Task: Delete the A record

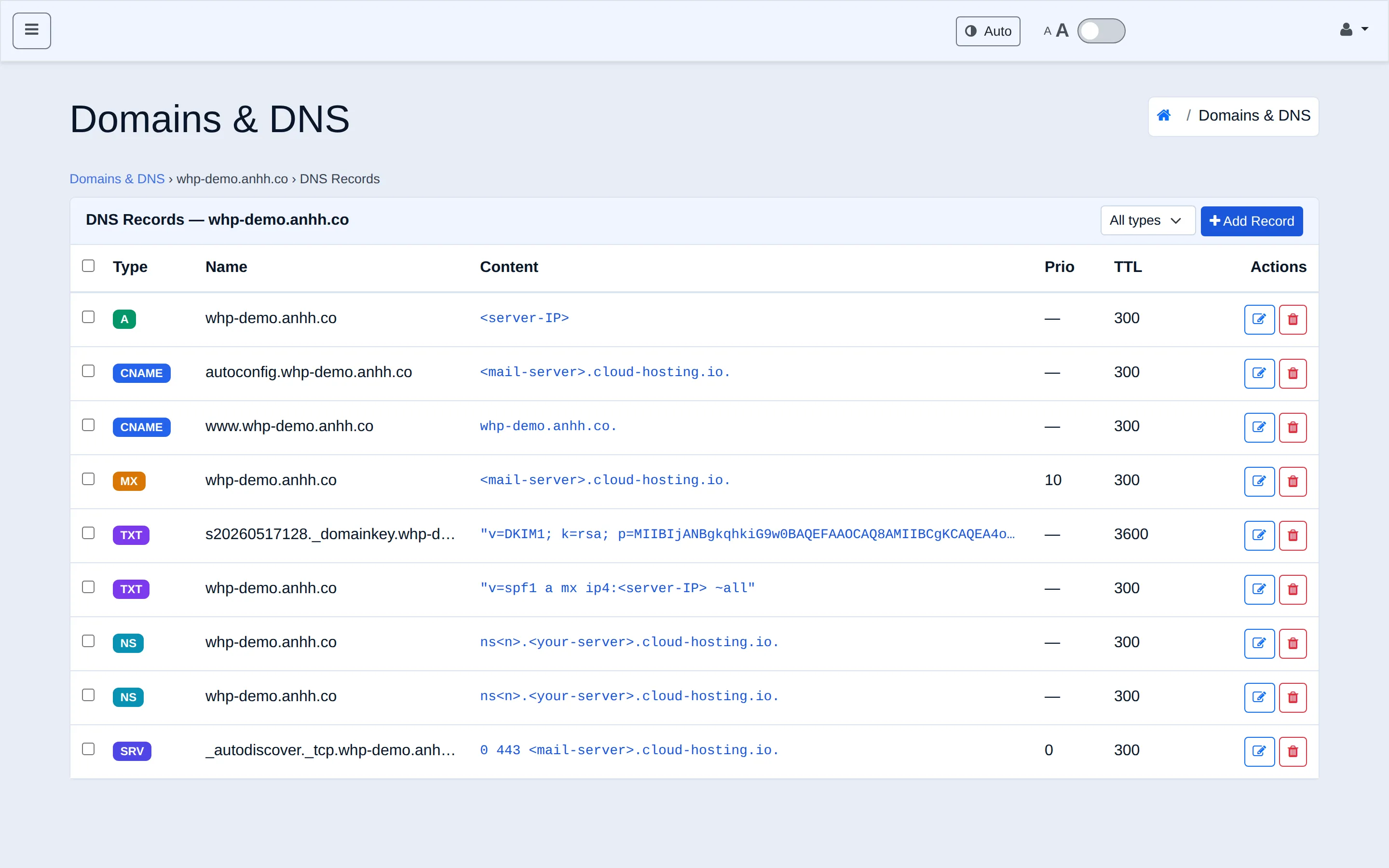Action: 1293,319
